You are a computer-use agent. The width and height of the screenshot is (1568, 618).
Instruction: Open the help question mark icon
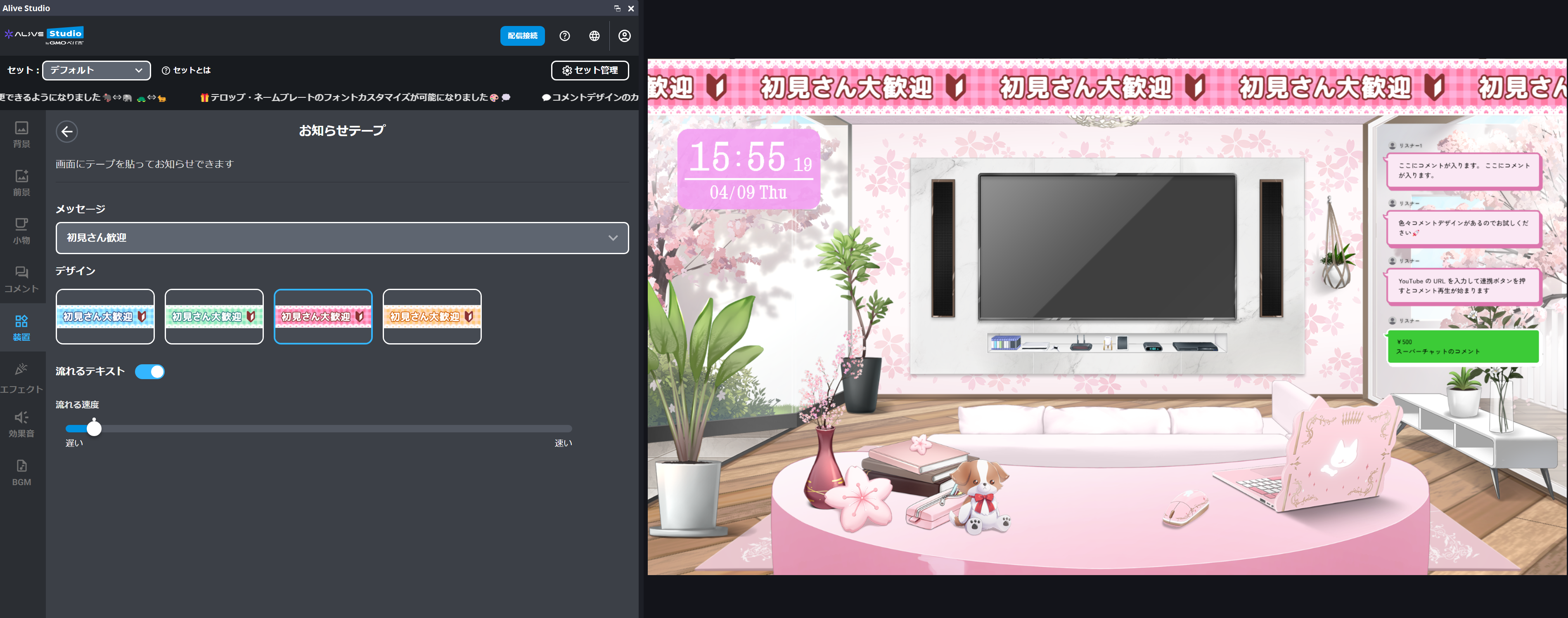(564, 36)
